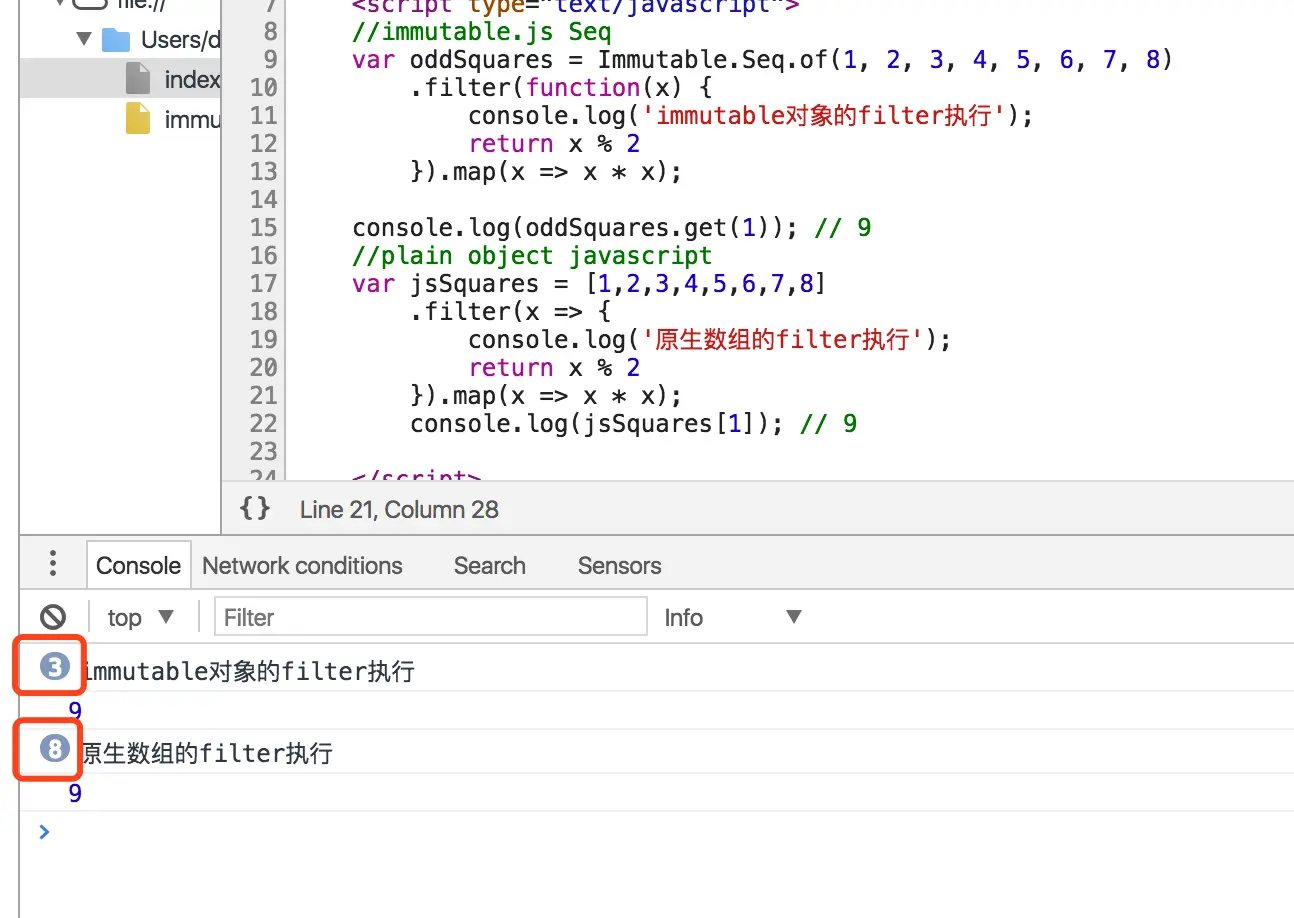The width and height of the screenshot is (1294, 918).
Task: Collapse the Users folder tree arrow
Action: pos(83,40)
